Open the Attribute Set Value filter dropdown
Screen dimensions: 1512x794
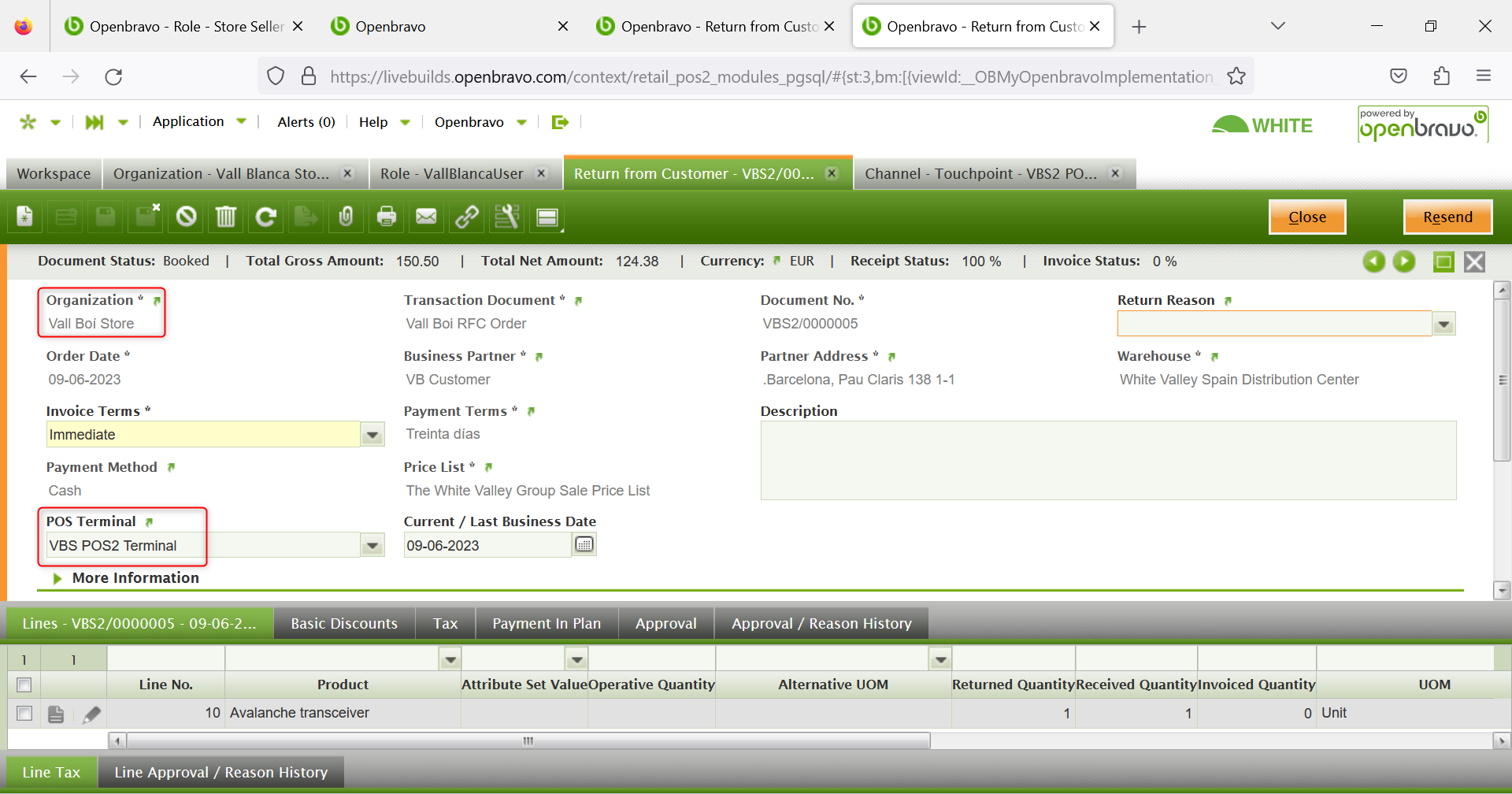tap(577, 659)
